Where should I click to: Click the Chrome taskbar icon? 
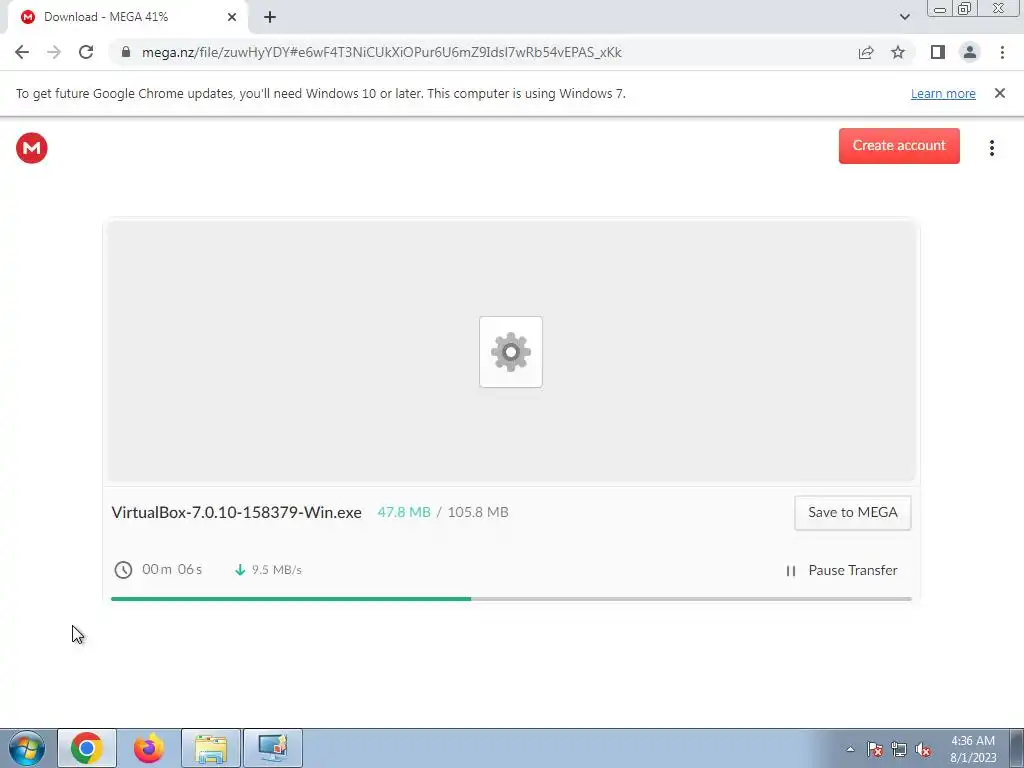point(87,748)
